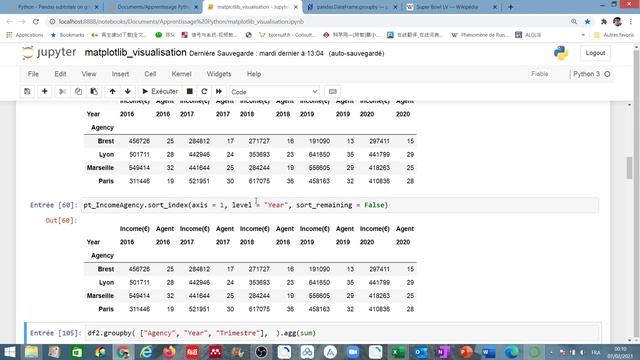
Task: Reload the page
Action: tap(36, 22)
